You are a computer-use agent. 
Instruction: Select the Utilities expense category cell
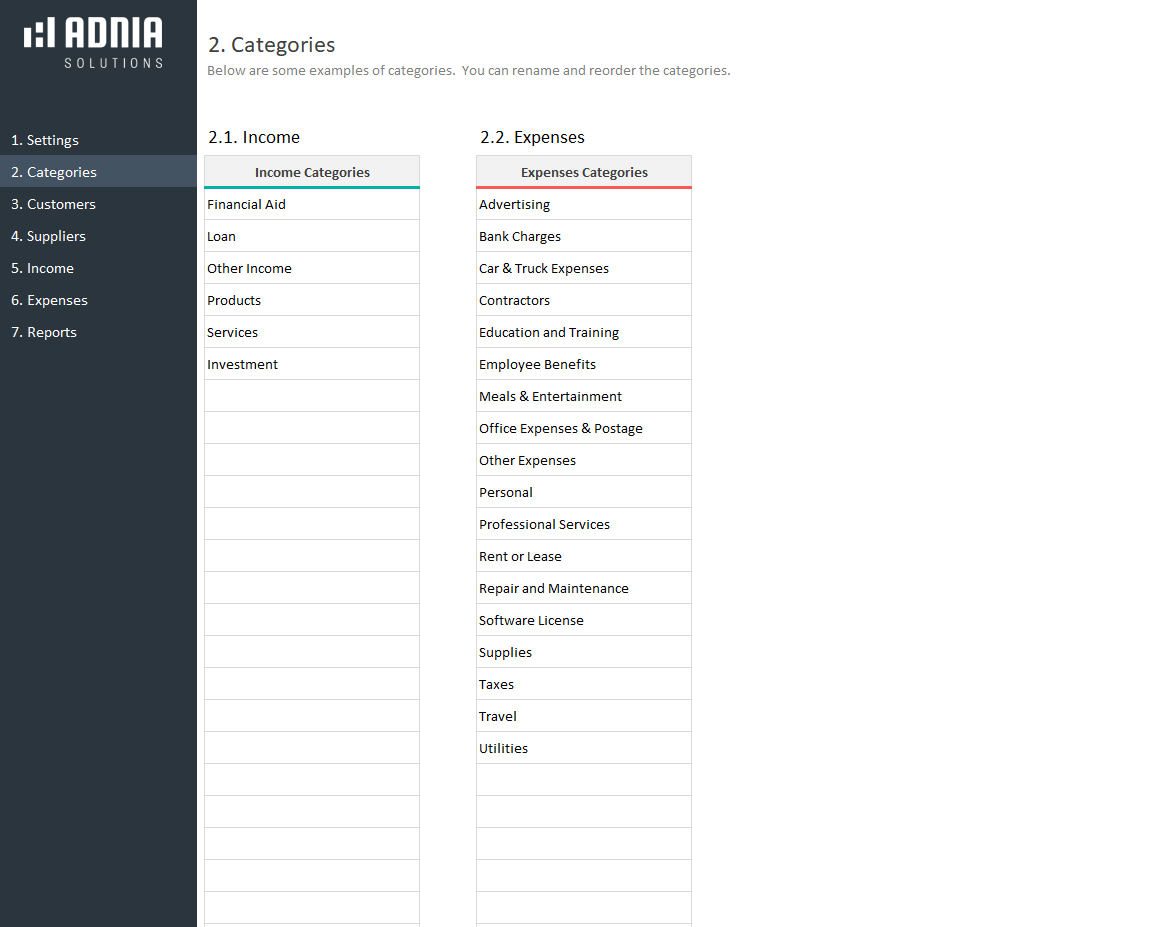click(x=584, y=748)
